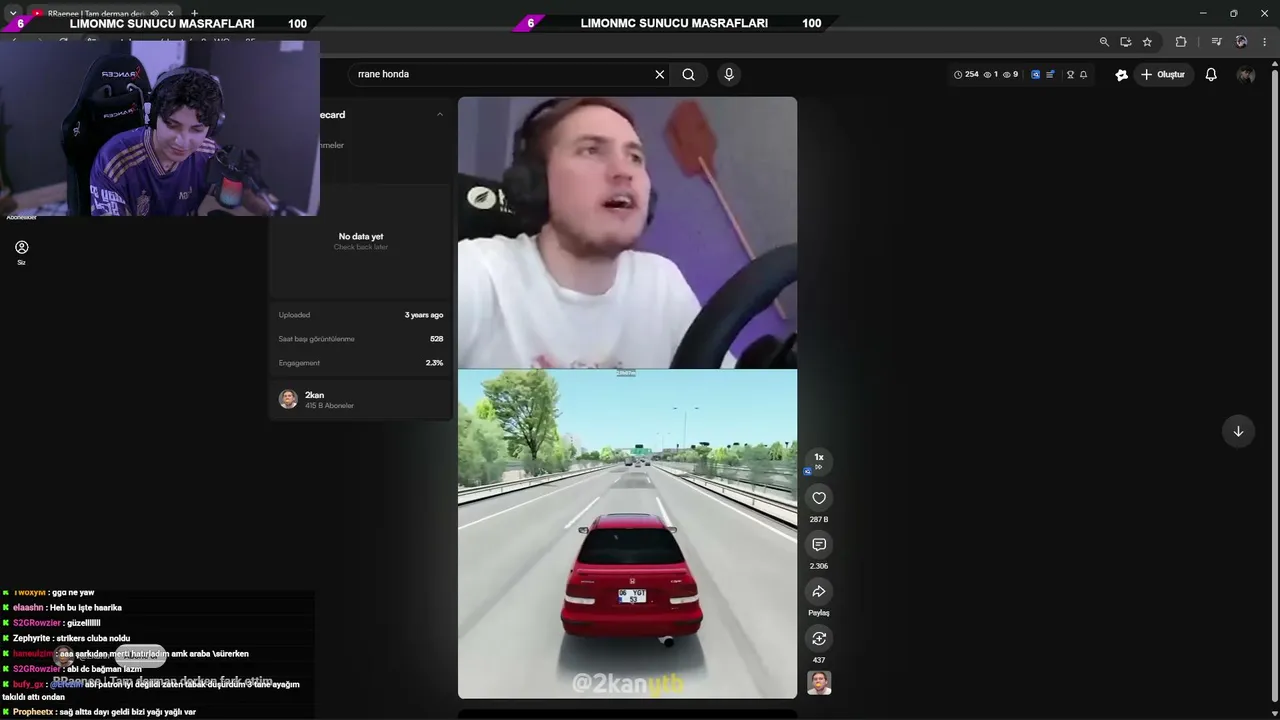Click the 437 remix count

(819, 660)
